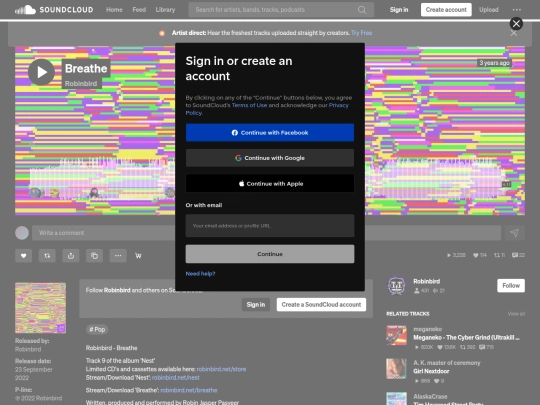The height and width of the screenshot is (405, 540).
Task: Open the Breathe album artwork thumbnail
Action: pyautogui.click(x=41, y=308)
